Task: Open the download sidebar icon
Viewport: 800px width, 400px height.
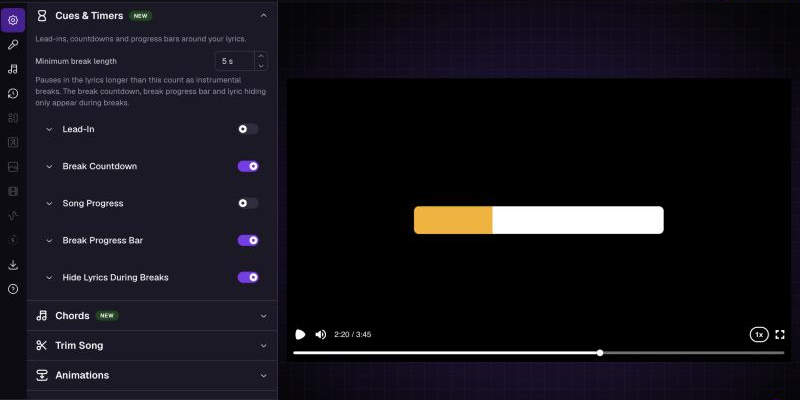Action: 13,265
